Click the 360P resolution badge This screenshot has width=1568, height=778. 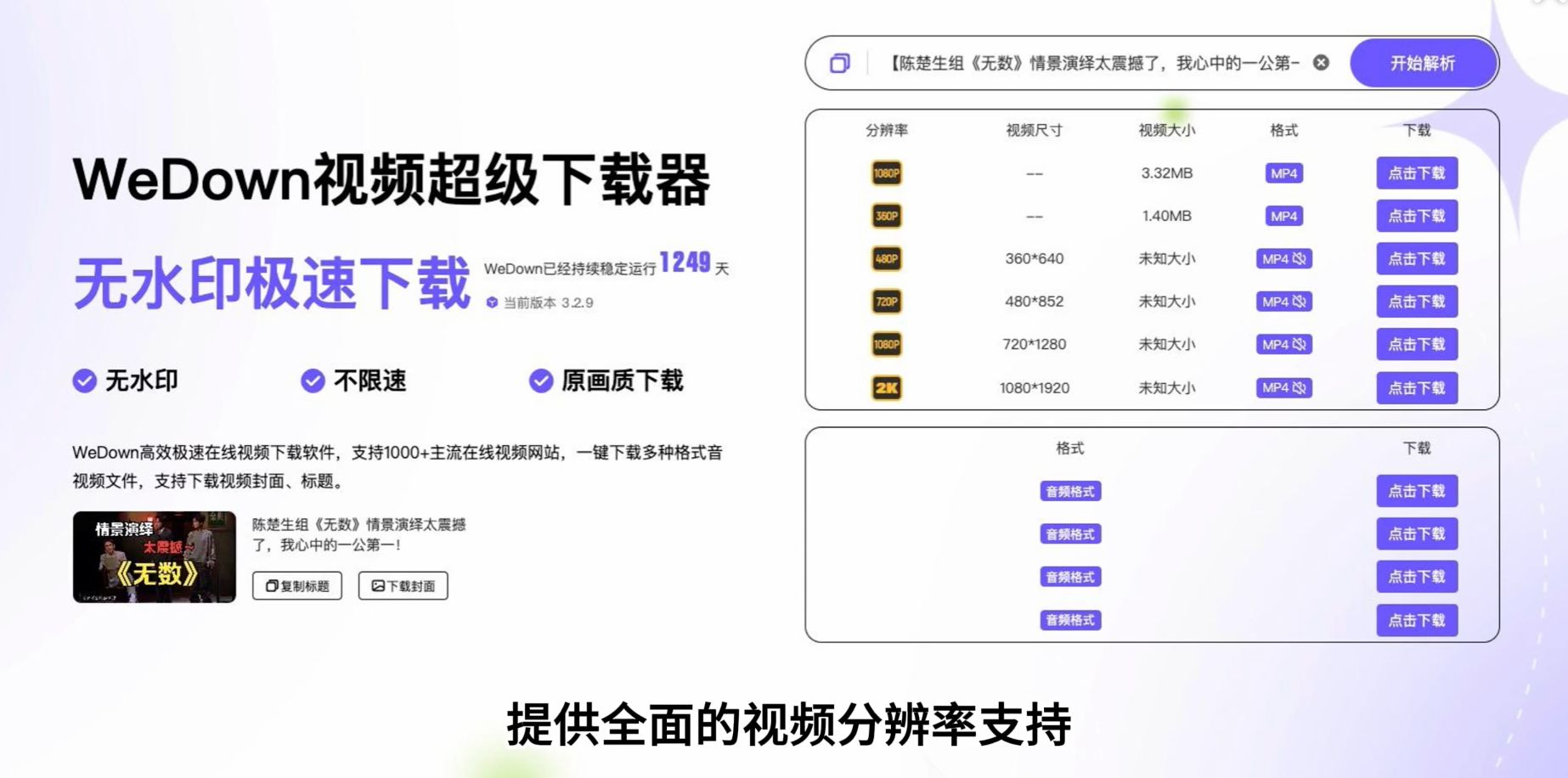pos(886,216)
